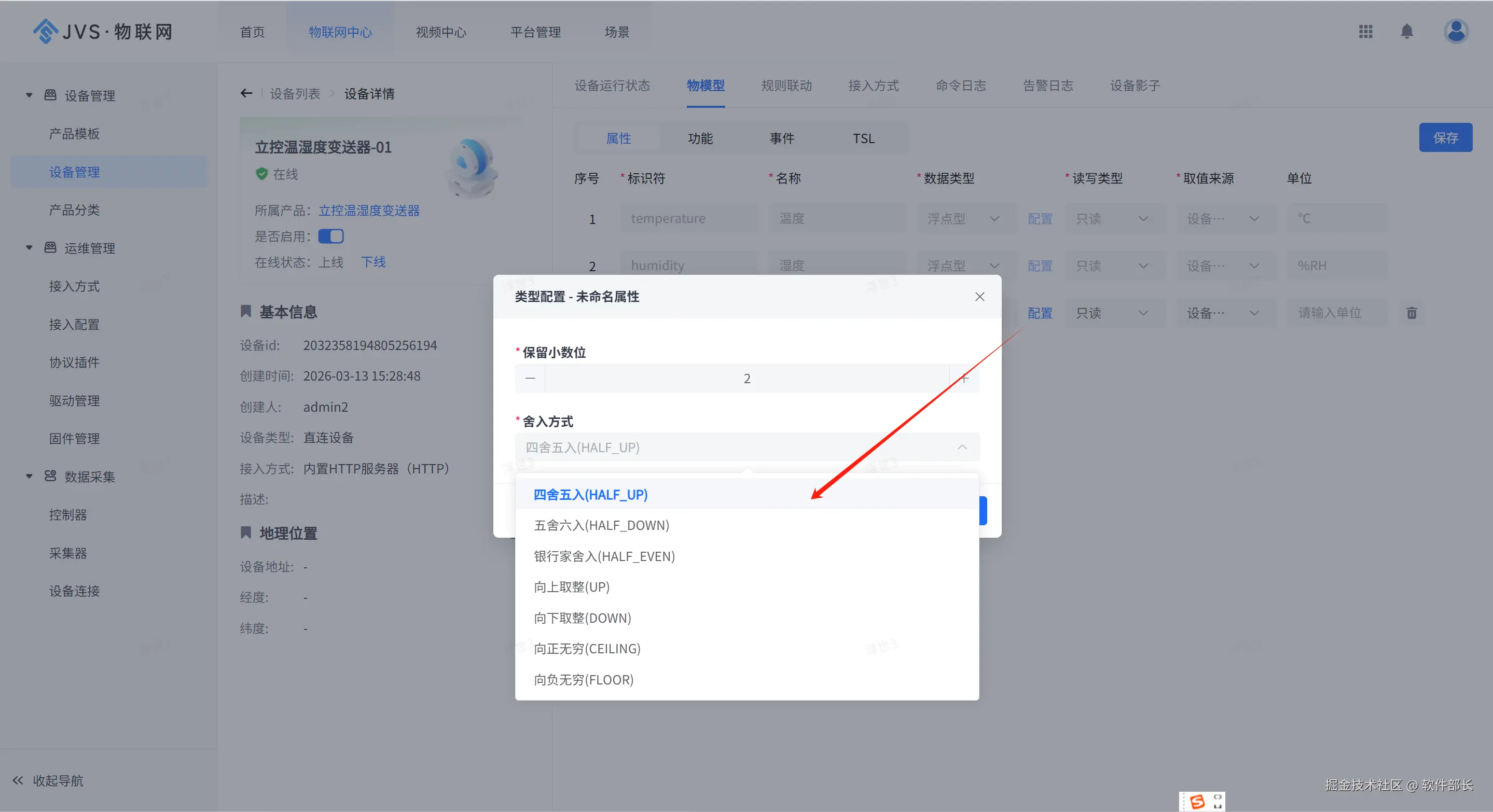Decrease decimal places with minus button
The height and width of the screenshot is (812, 1493).
(x=530, y=378)
